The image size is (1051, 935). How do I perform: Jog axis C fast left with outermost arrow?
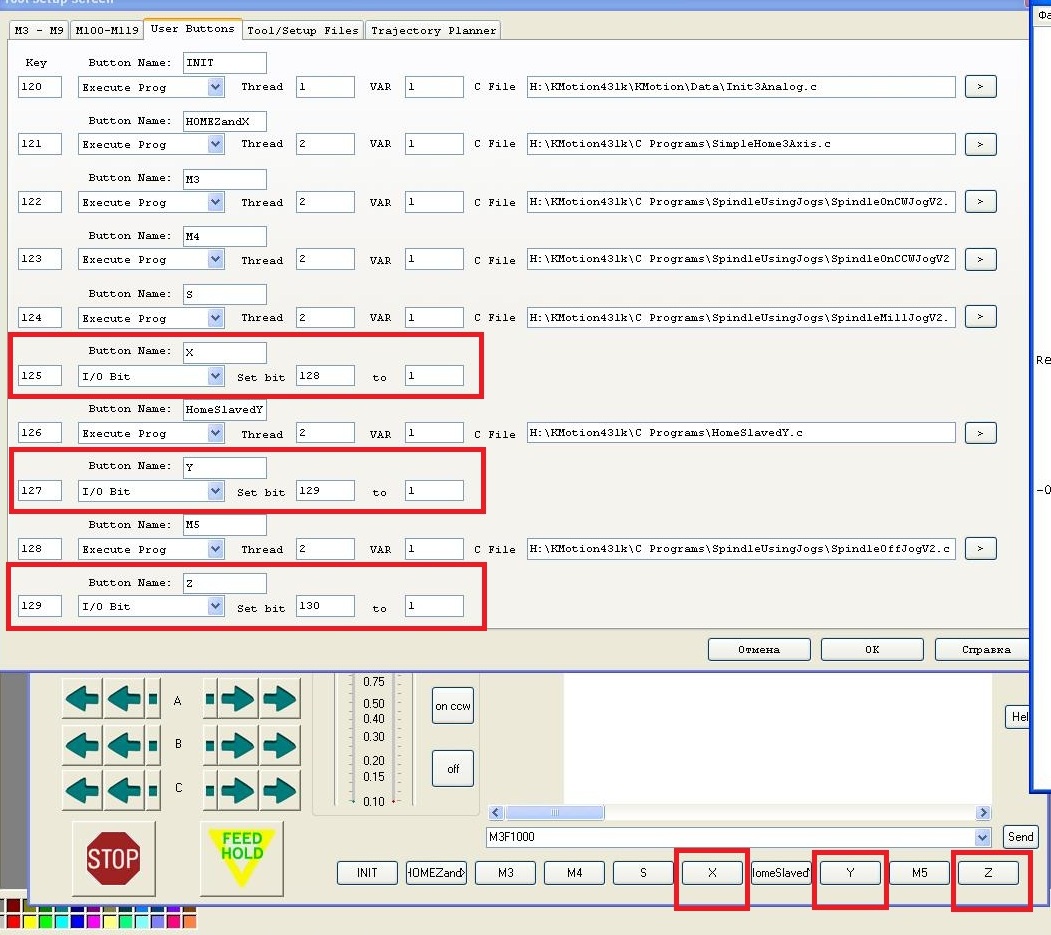click(x=82, y=790)
